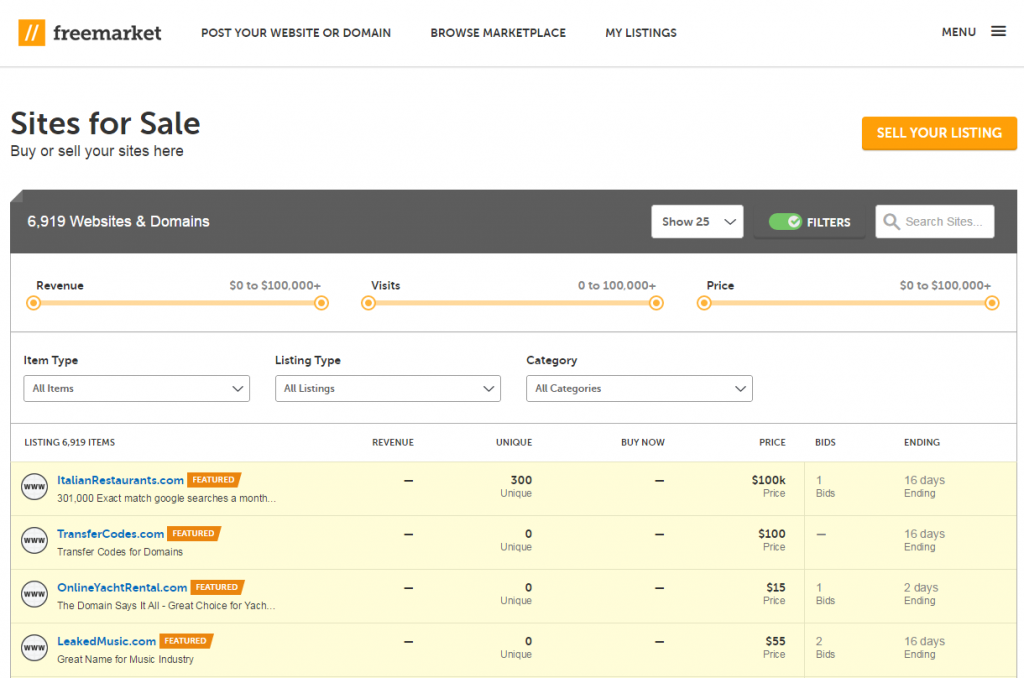Click the Visits slider maximum handle
The image size is (1024, 678).
pyautogui.click(x=656, y=303)
